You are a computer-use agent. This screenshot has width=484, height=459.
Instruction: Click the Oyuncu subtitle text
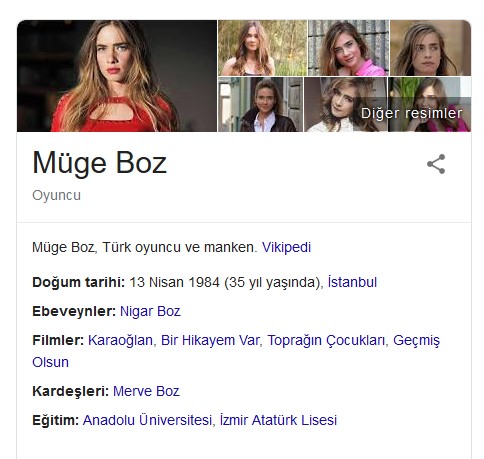point(56,195)
